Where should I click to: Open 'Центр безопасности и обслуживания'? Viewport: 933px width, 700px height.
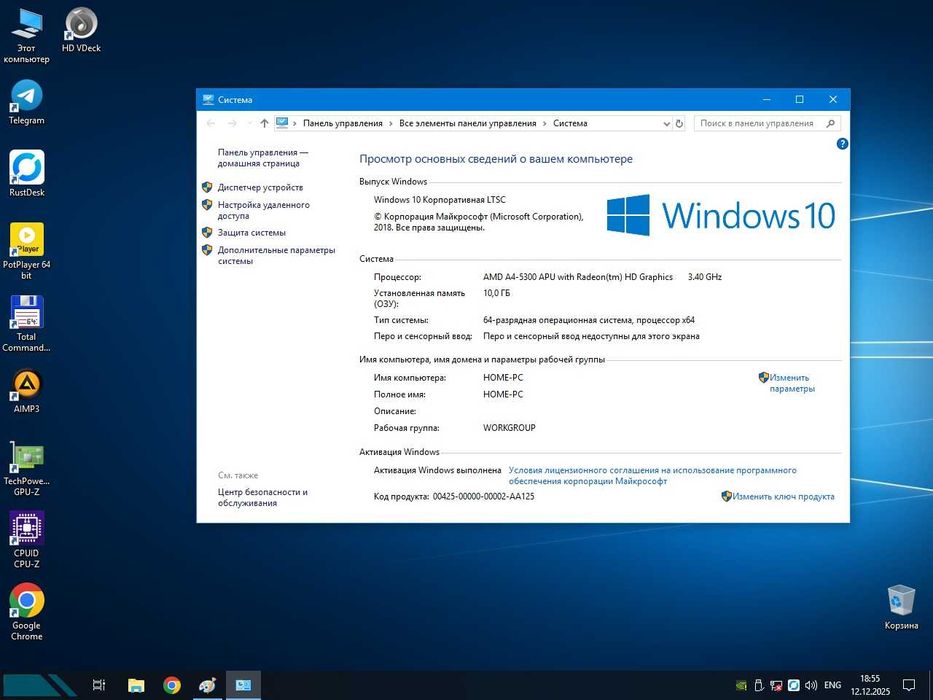(x=262, y=497)
